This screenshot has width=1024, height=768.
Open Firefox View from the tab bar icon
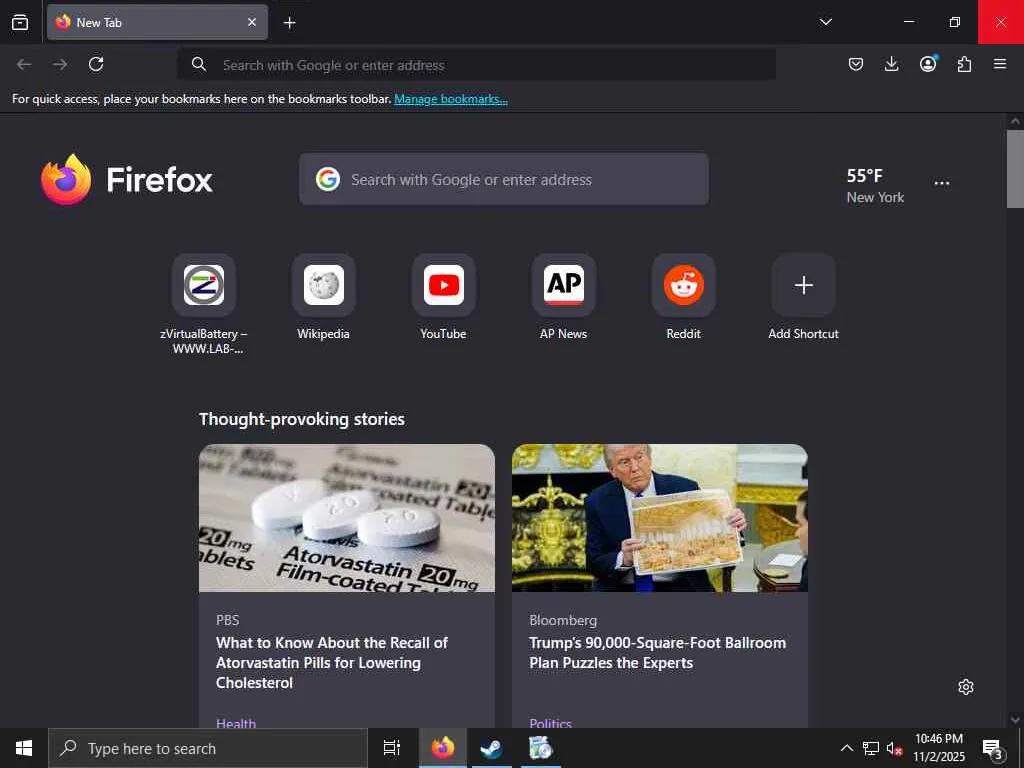(20, 22)
